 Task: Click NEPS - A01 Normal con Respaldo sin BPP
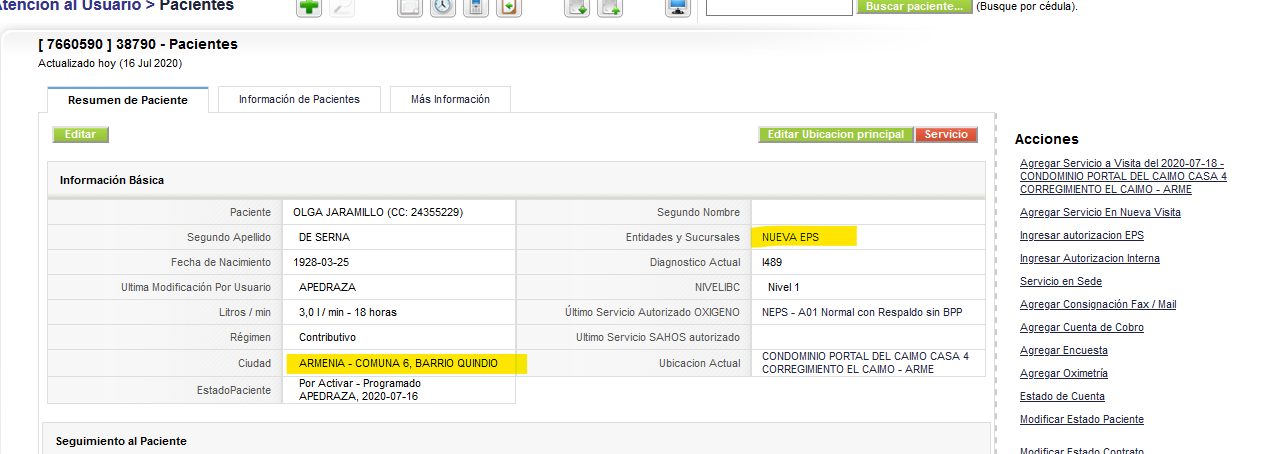(862, 312)
